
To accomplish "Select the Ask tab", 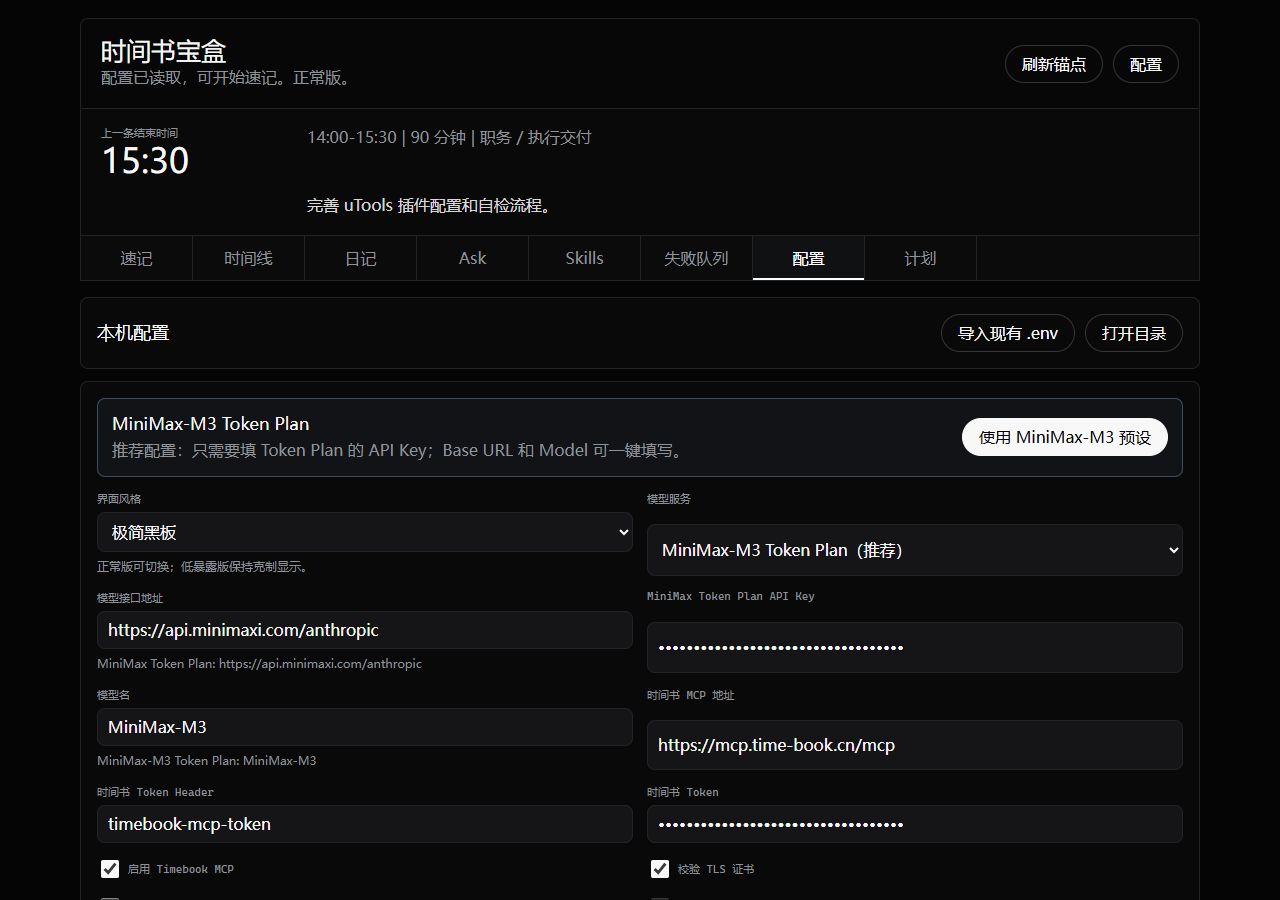I will [472, 258].
